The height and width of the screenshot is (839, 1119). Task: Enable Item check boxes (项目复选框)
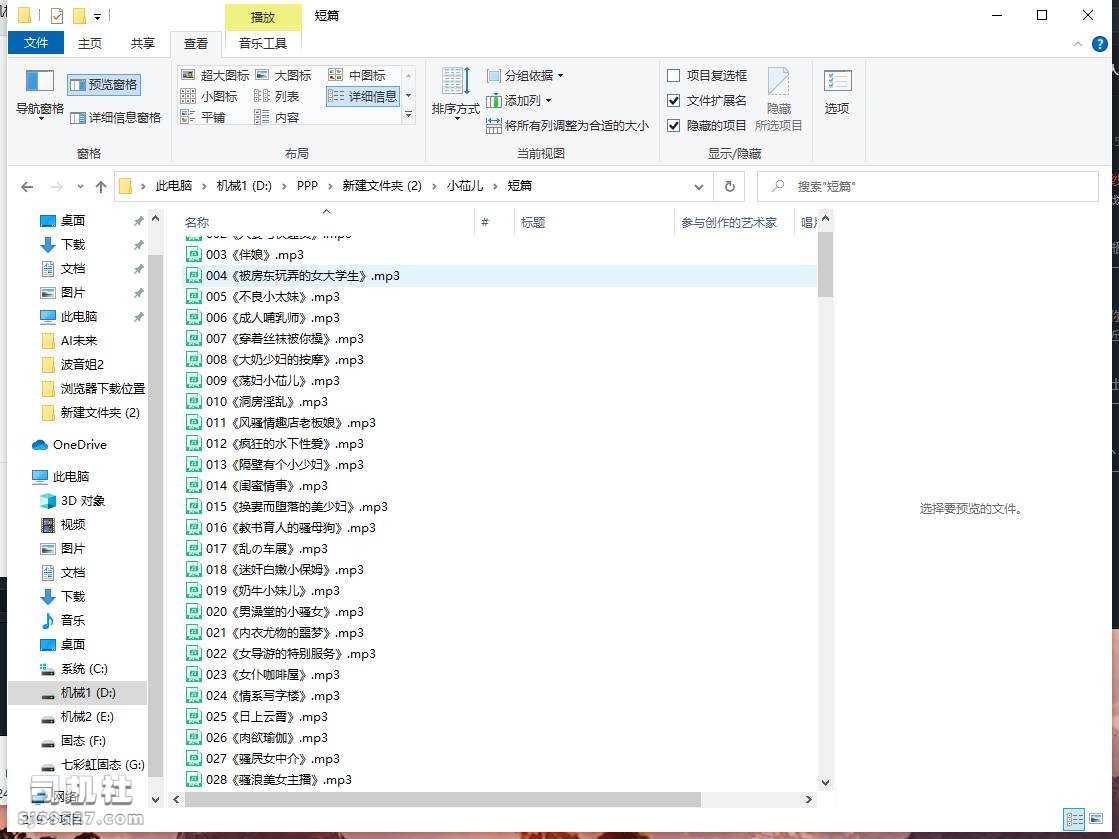[x=707, y=76]
